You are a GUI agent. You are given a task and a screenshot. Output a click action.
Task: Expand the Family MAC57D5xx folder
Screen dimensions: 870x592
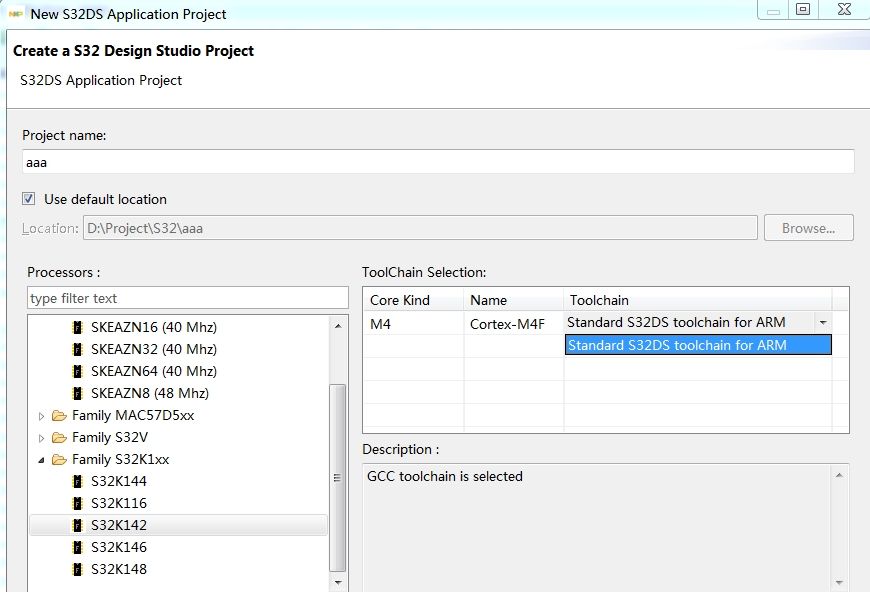[41, 416]
